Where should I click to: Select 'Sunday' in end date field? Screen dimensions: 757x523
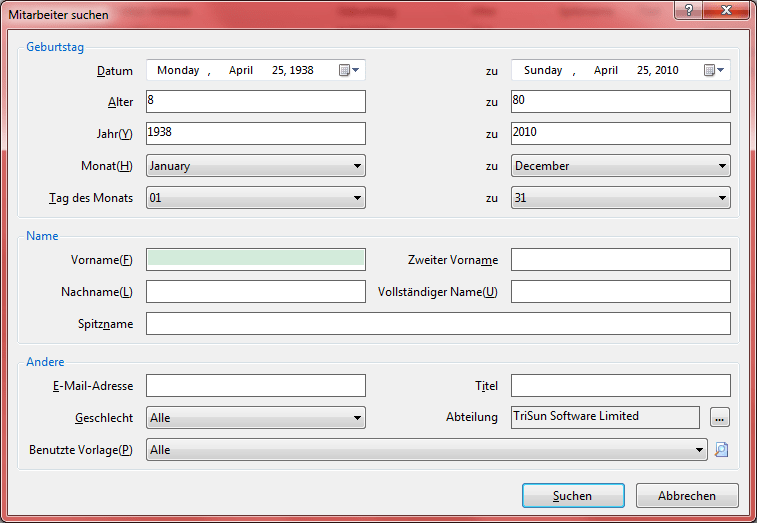(x=543, y=70)
